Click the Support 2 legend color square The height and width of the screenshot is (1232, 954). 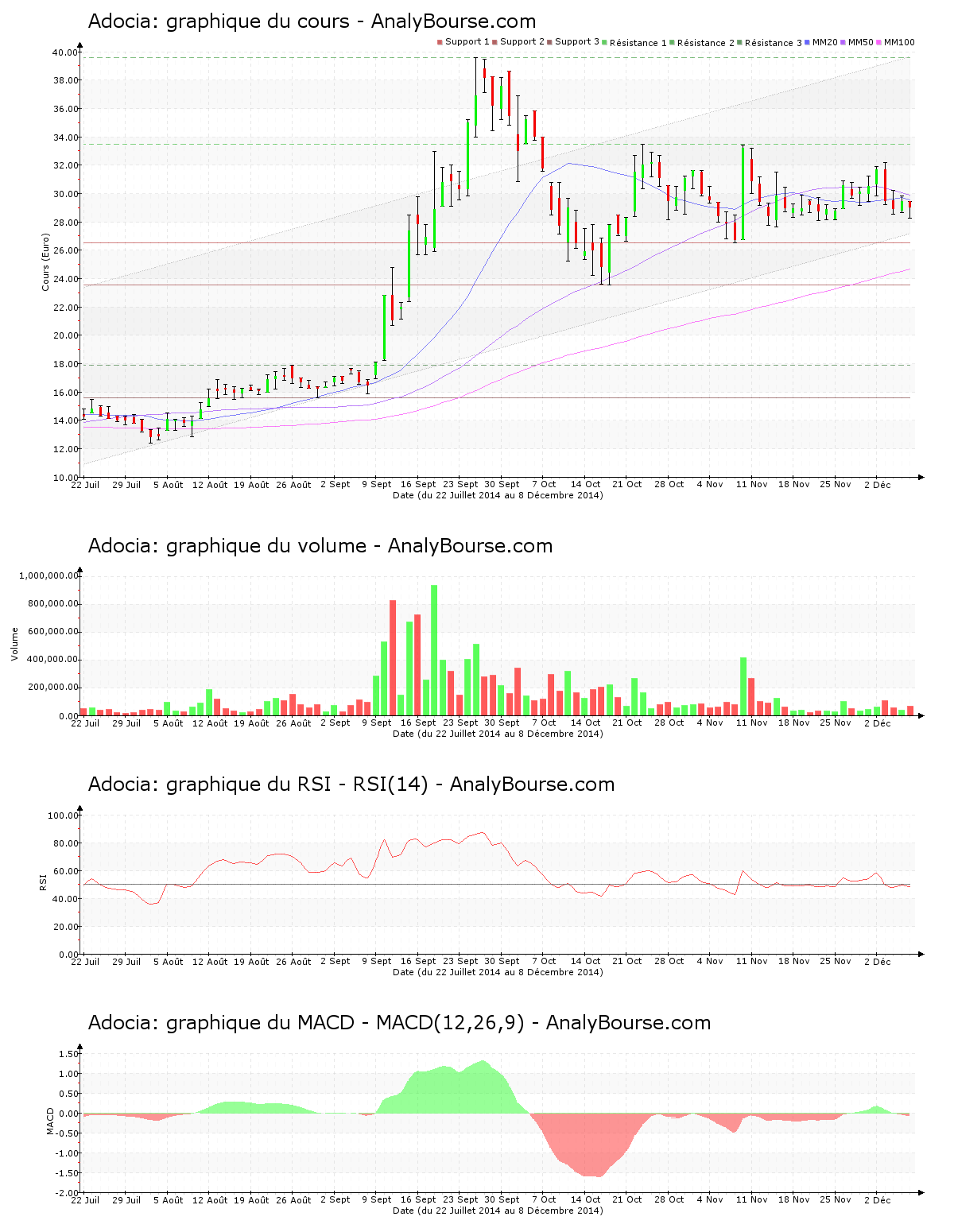click(494, 42)
